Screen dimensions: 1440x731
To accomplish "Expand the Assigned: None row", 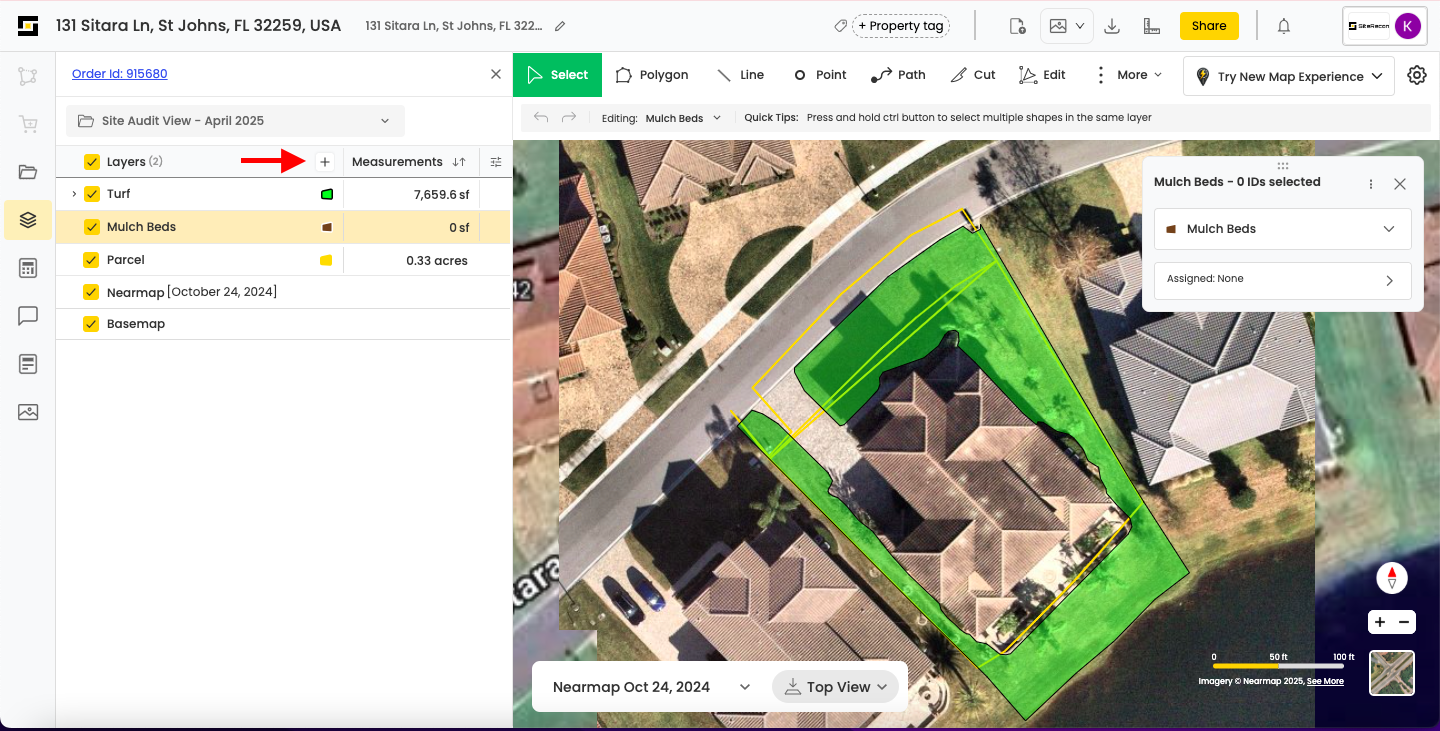I will (x=1283, y=280).
